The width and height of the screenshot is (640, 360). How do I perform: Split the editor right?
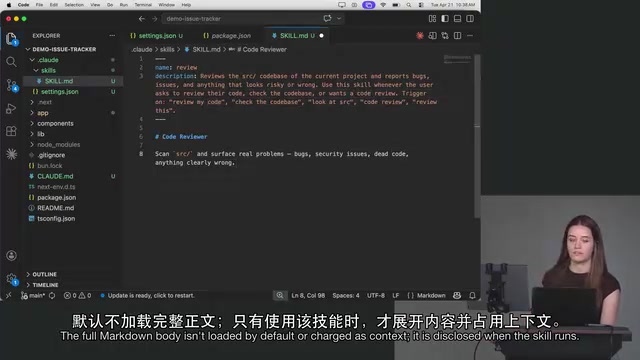(x=458, y=36)
